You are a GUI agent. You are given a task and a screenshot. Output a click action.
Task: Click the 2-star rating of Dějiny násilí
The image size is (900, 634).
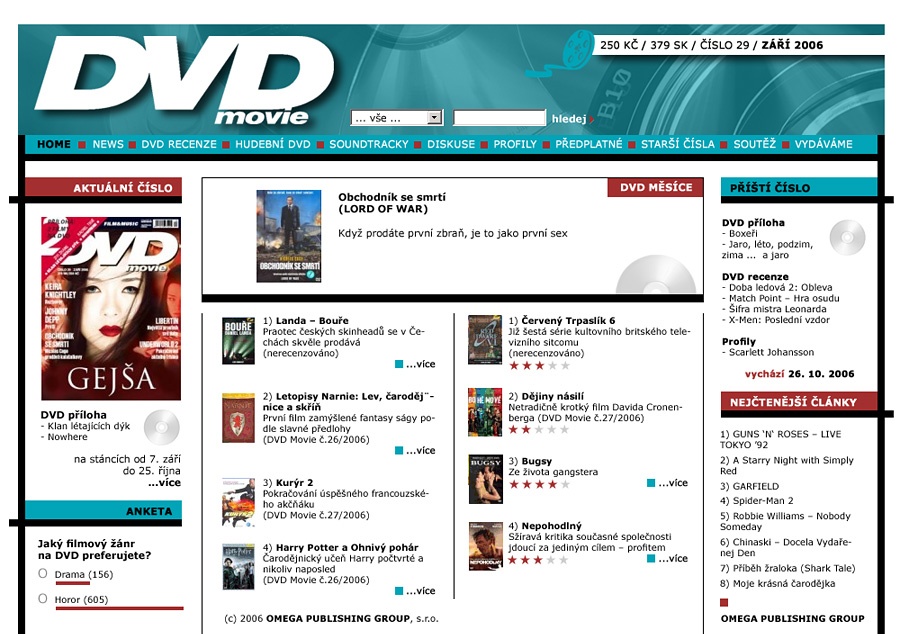click(539, 430)
